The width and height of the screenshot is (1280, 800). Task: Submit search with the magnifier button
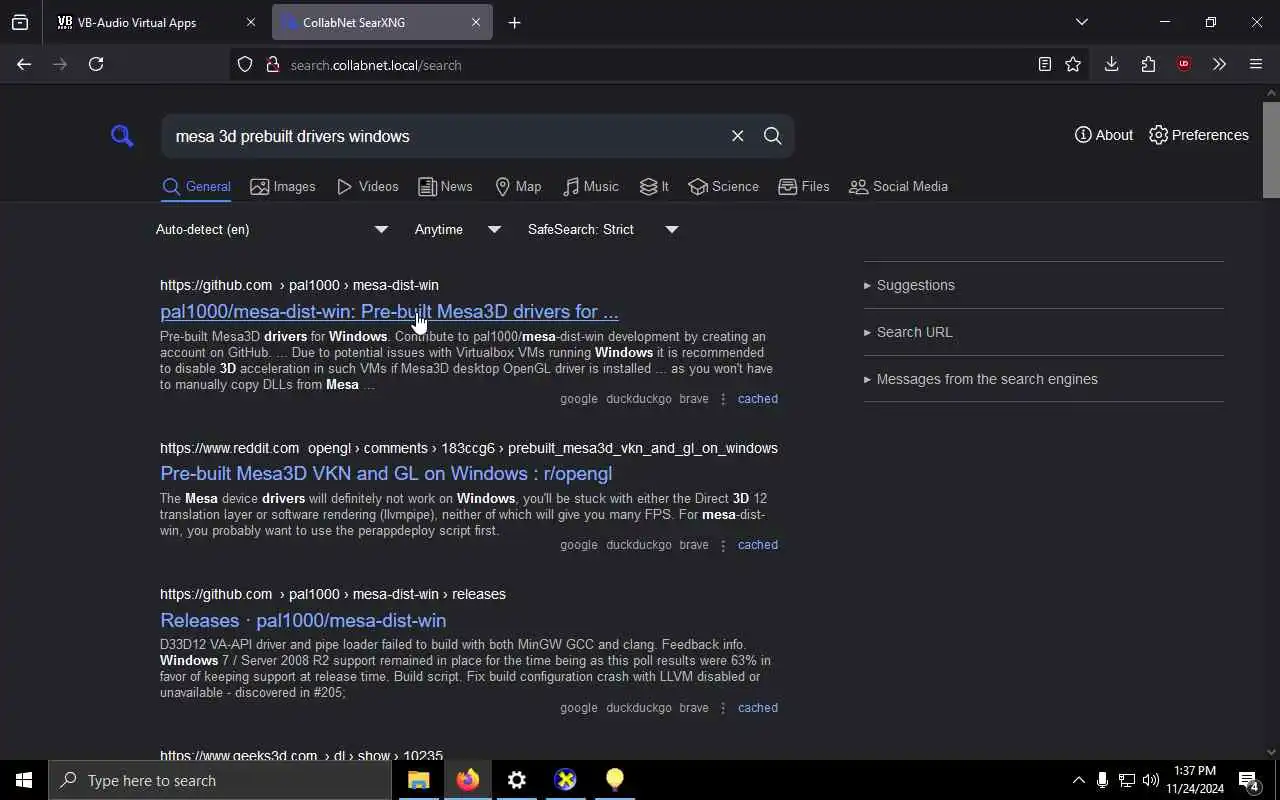[773, 136]
